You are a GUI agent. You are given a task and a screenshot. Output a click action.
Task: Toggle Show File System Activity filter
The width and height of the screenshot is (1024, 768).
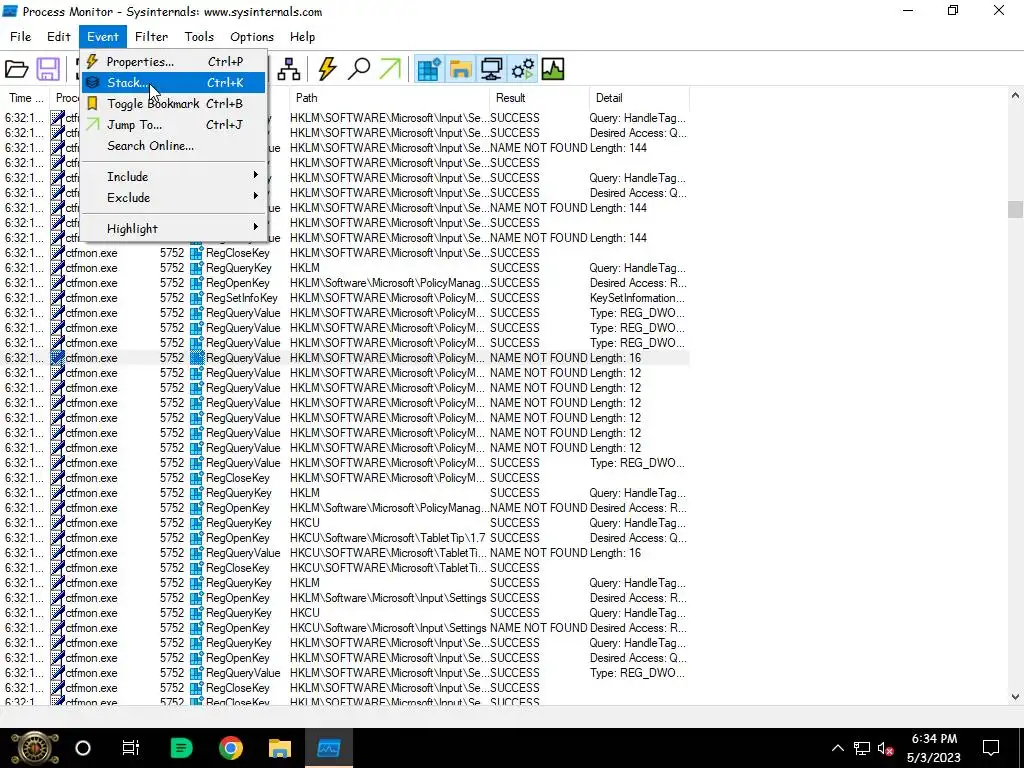pyautogui.click(x=460, y=69)
